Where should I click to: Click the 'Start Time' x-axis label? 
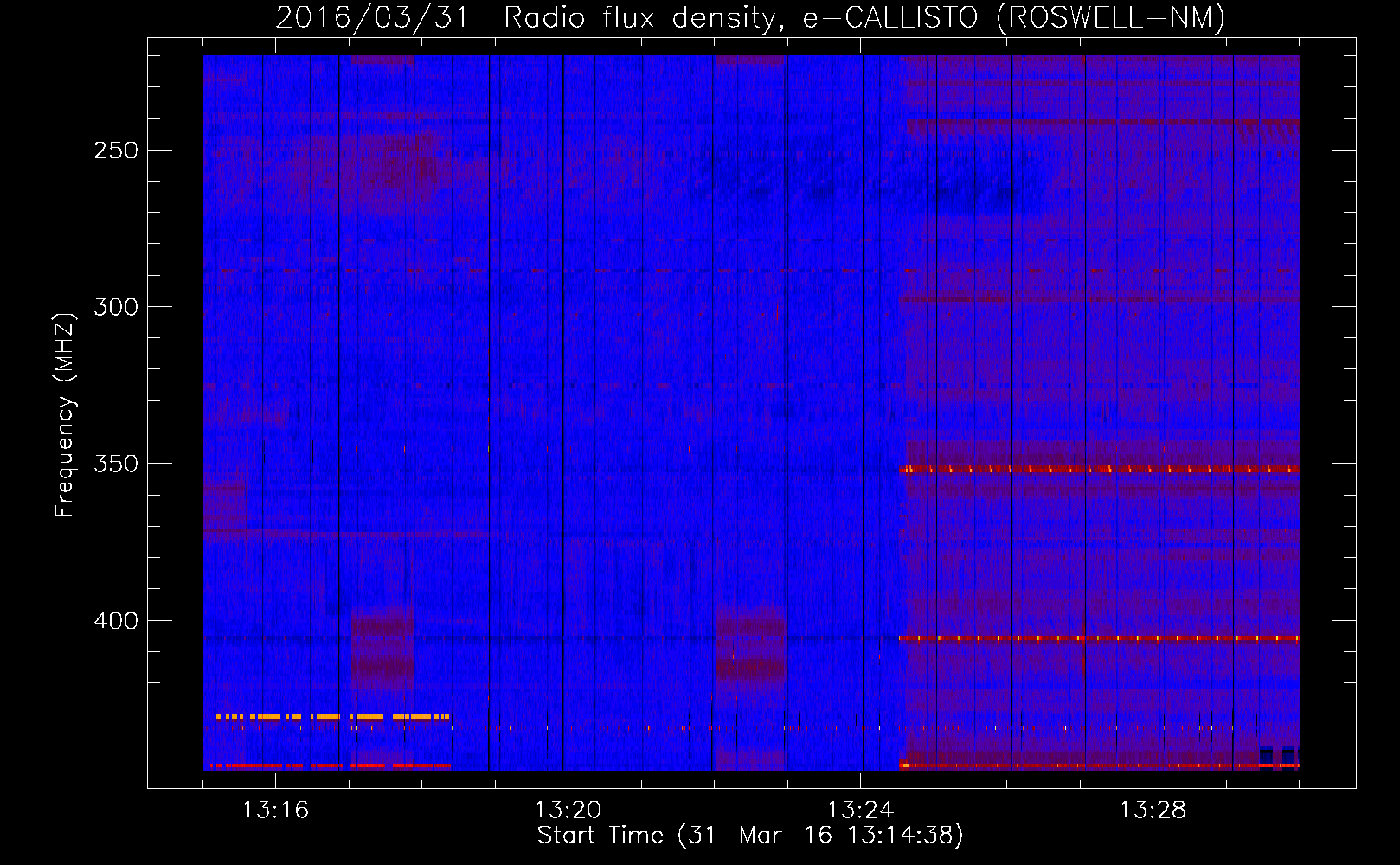pos(750,835)
